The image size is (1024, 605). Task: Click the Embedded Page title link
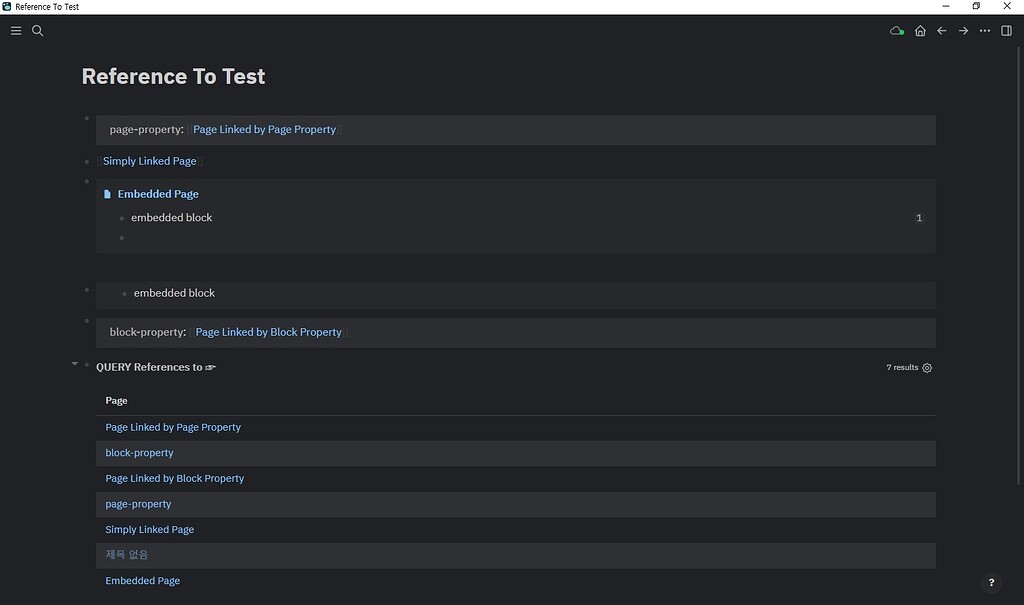tap(158, 194)
